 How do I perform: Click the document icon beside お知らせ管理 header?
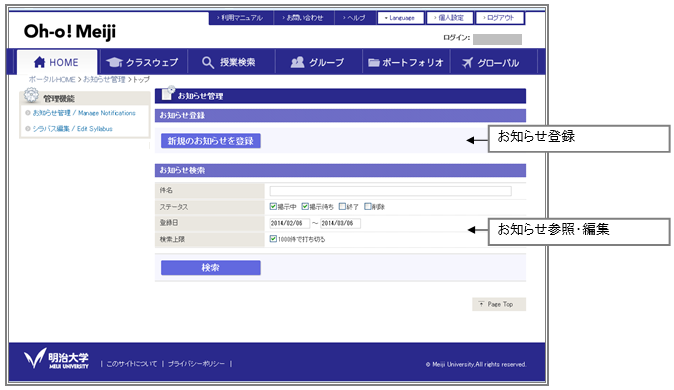coord(168,93)
